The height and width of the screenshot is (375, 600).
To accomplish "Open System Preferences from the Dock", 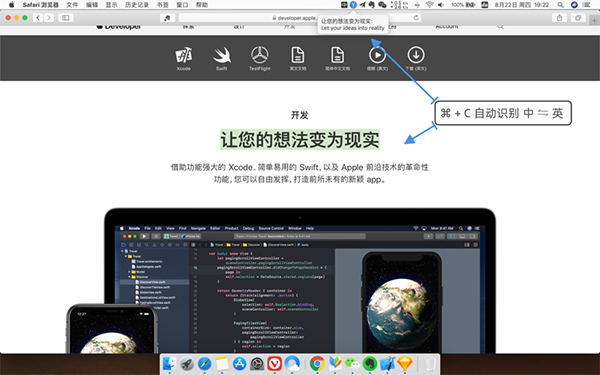I will [257, 364].
